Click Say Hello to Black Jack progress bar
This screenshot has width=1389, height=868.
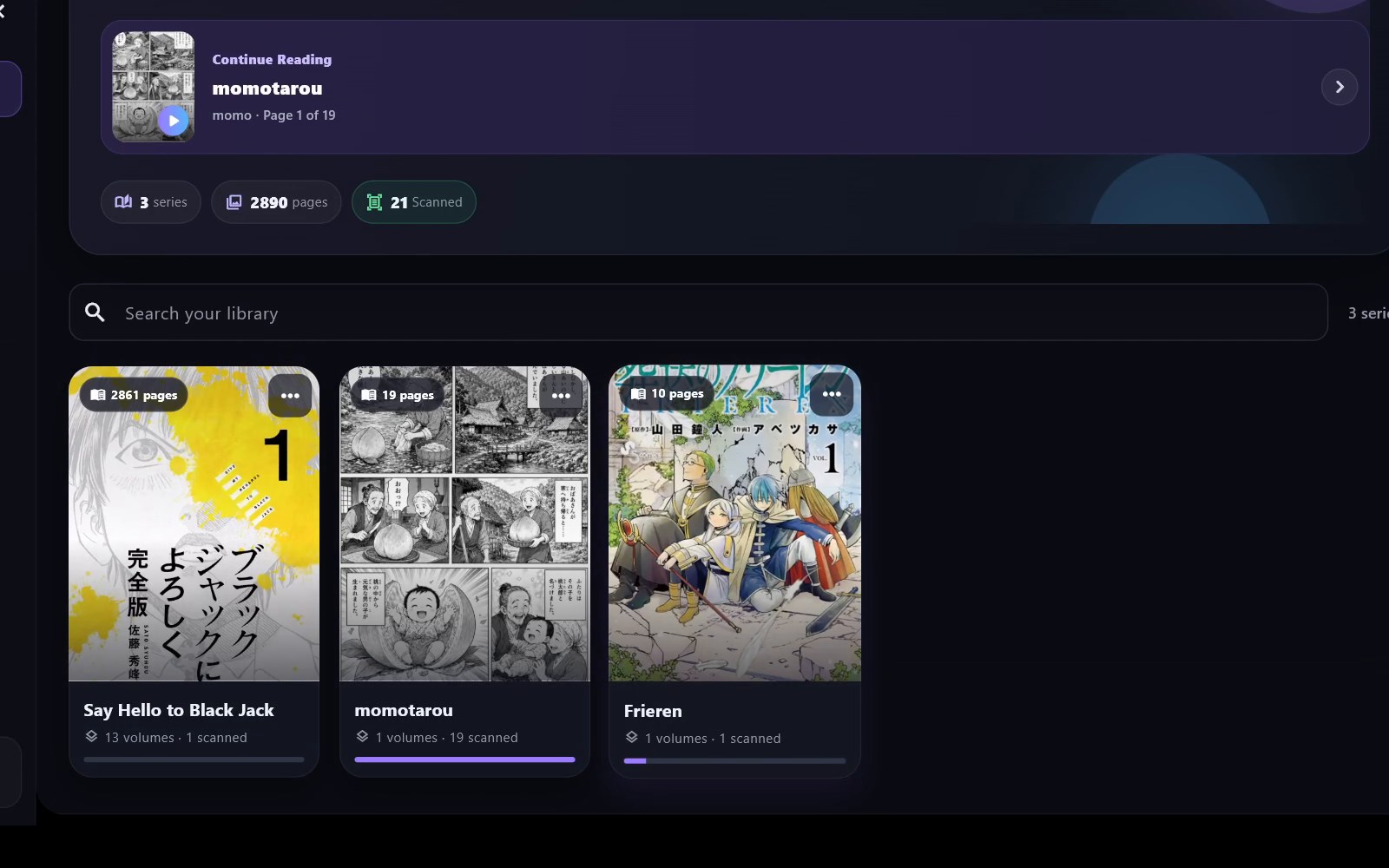(194, 759)
